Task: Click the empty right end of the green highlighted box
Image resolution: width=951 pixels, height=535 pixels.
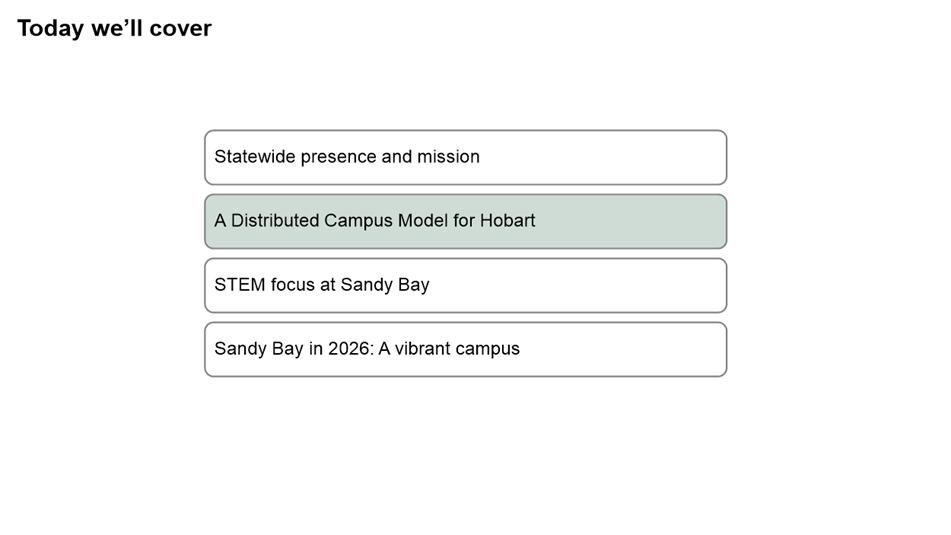Action: click(680, 221)
